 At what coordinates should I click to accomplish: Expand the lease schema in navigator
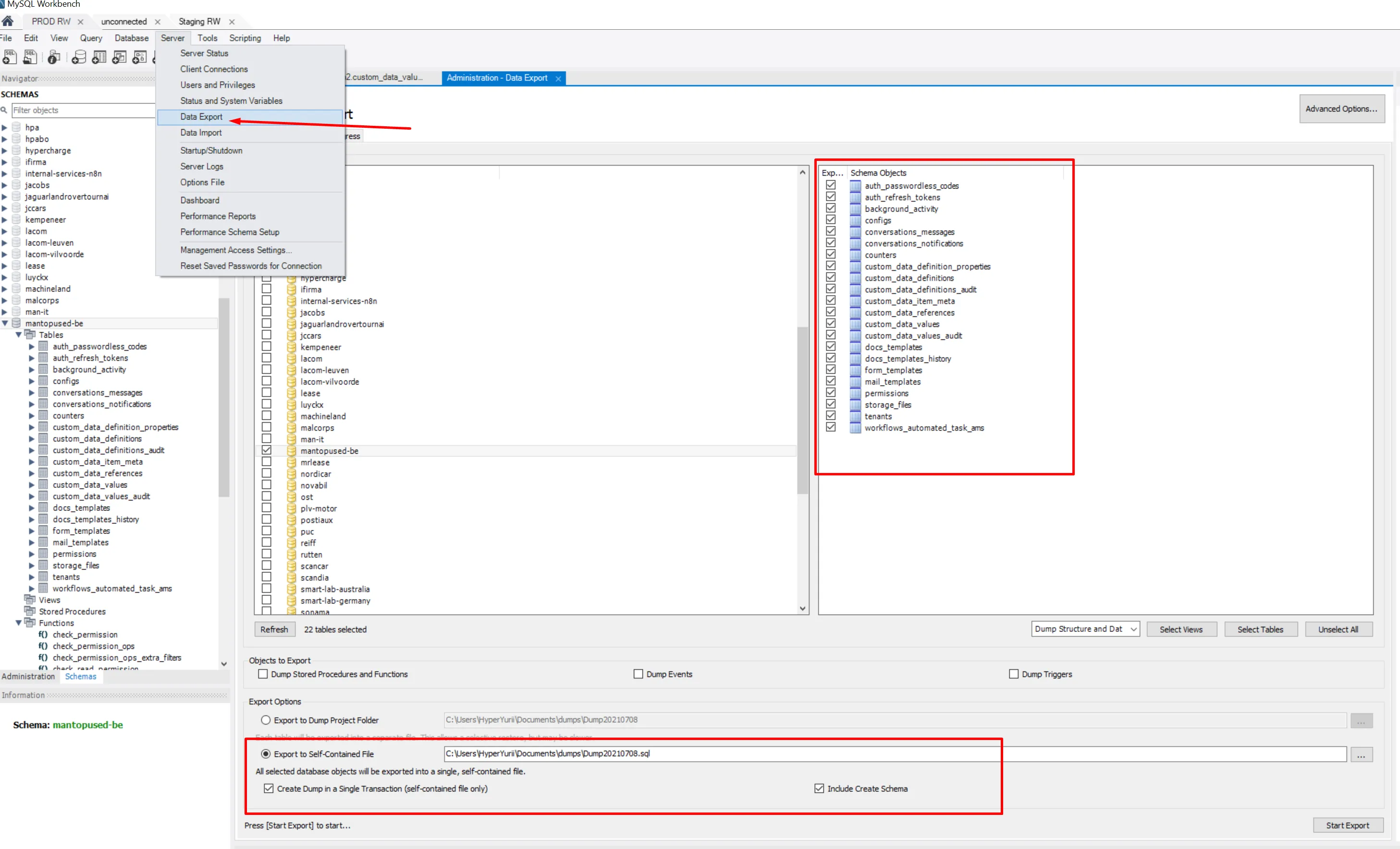[4, 266]
